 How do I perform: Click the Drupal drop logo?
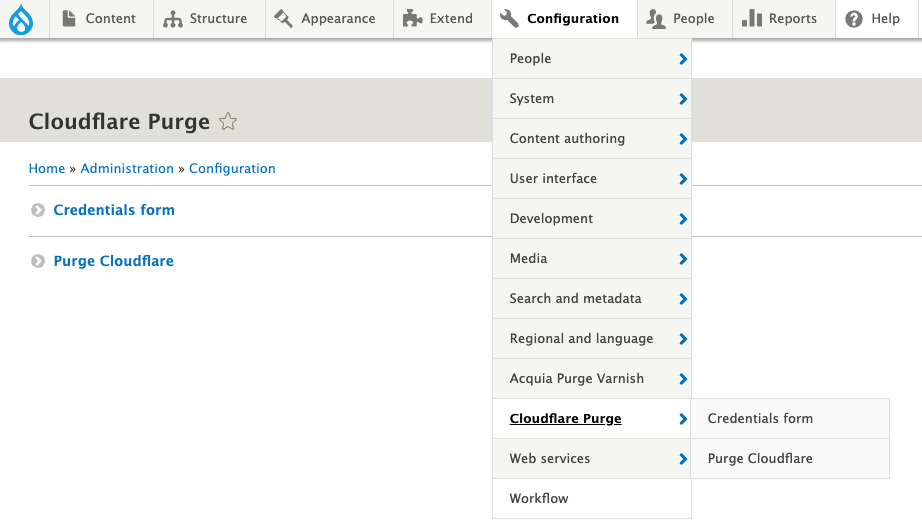point(21,19)
